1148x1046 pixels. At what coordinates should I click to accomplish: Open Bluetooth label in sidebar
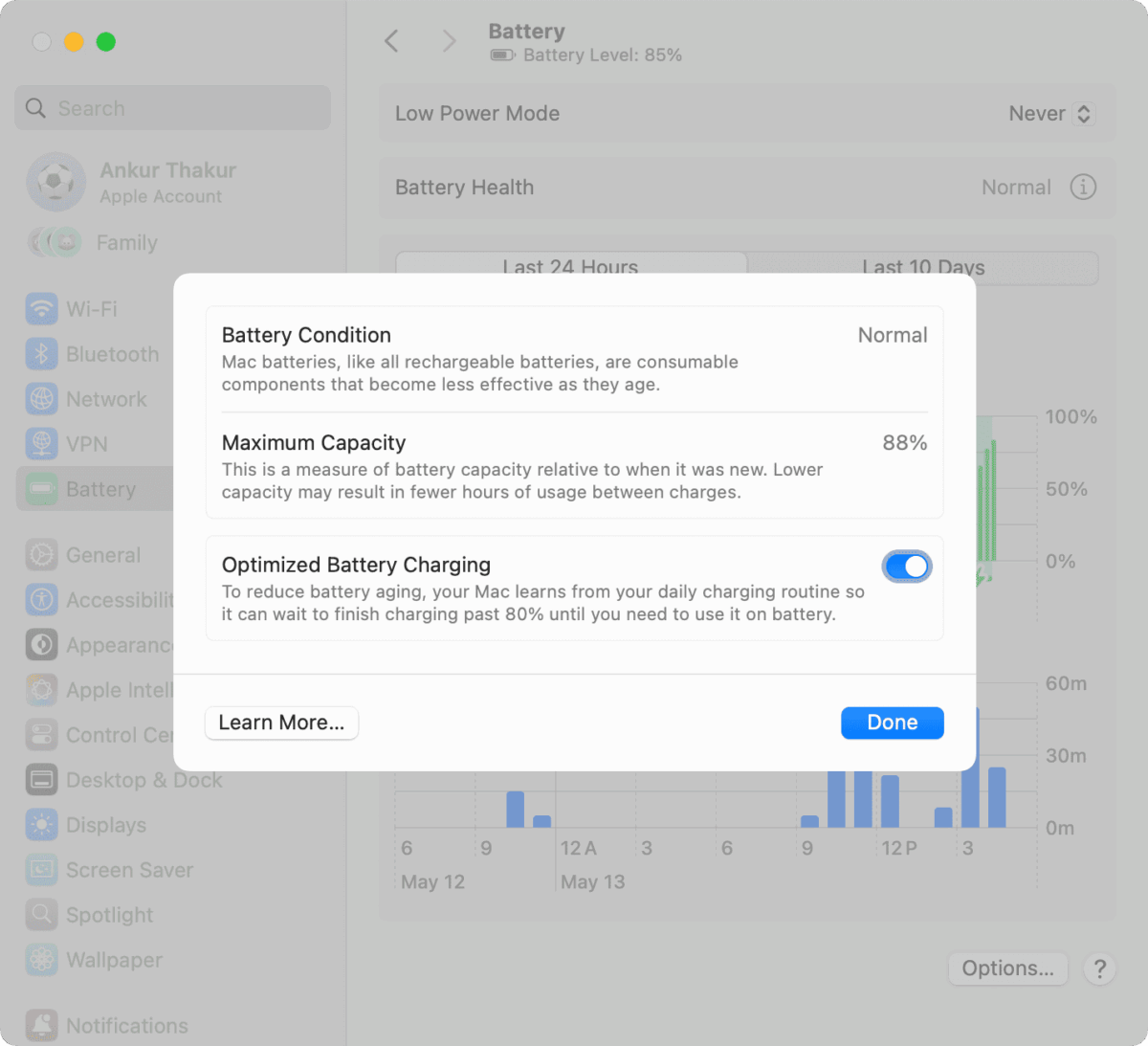click(x=113, y=354)
